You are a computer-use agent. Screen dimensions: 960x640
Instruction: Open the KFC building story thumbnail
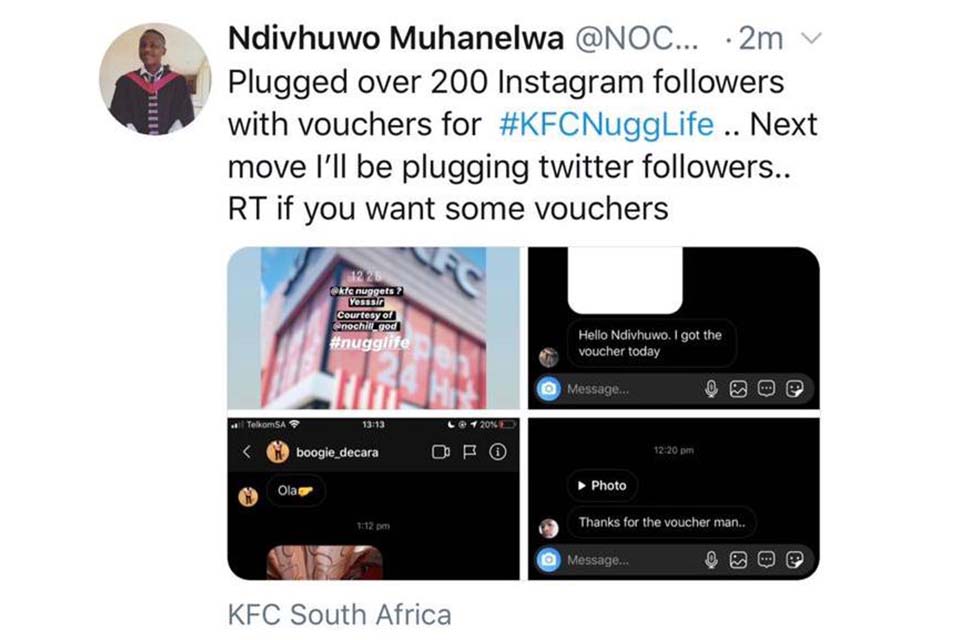click(x=373, y=328)
